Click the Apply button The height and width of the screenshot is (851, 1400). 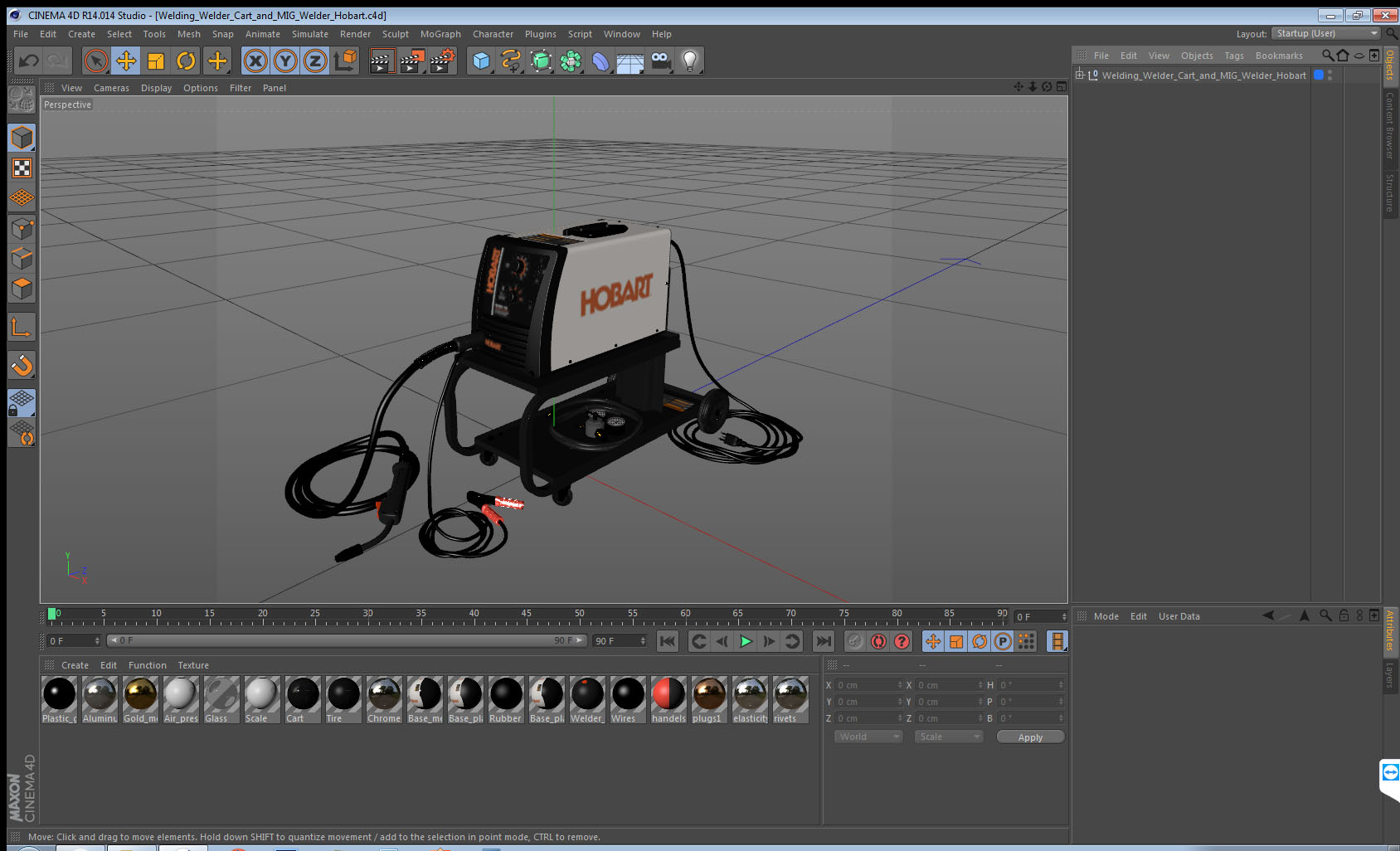click(1030, 737)
